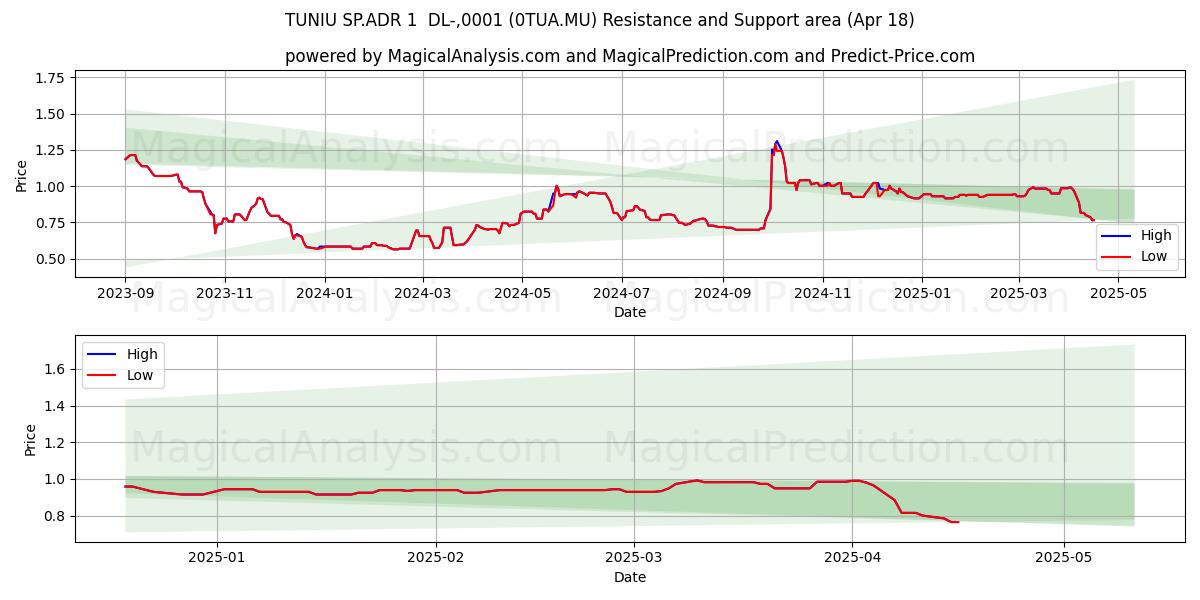Click the 1.75 price tick label

pos(50,78)
